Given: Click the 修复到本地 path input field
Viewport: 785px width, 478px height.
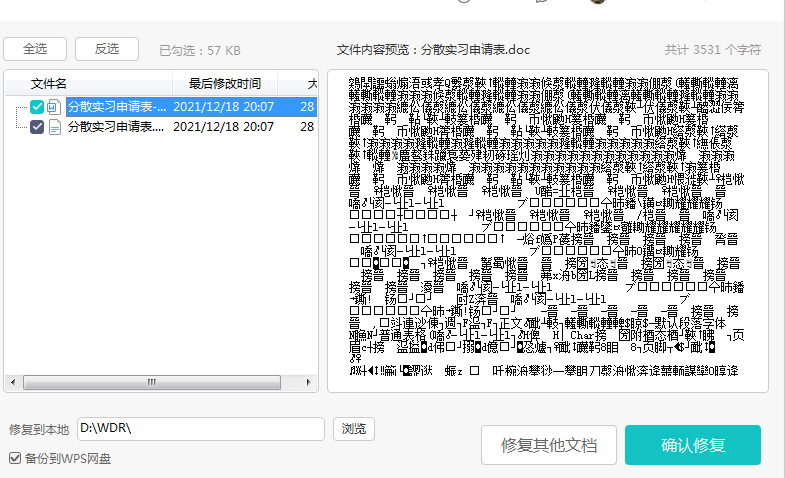Looking at the screenshot, I should [201, 429].
